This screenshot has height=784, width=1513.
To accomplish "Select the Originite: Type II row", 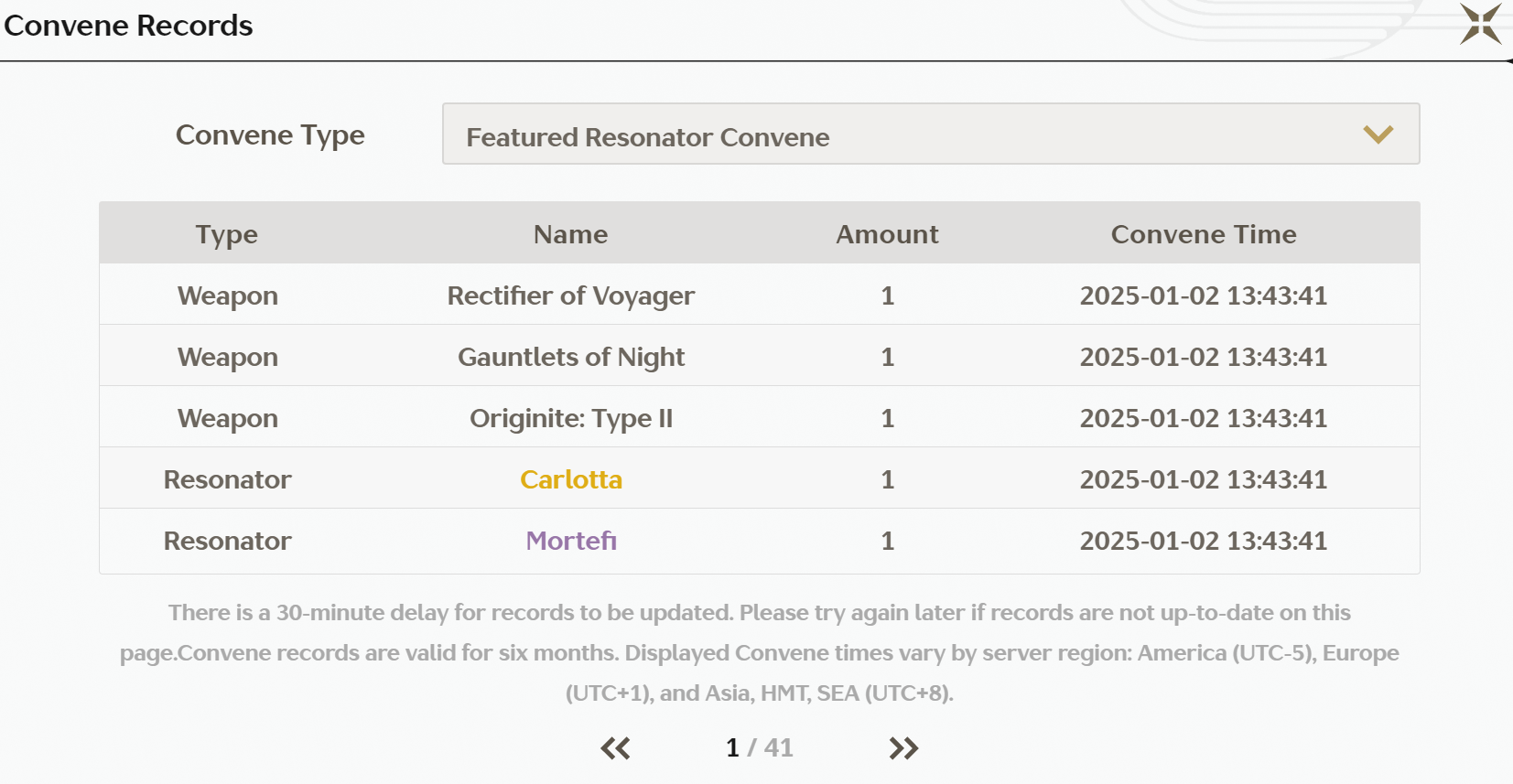I will tap(760, 417).
